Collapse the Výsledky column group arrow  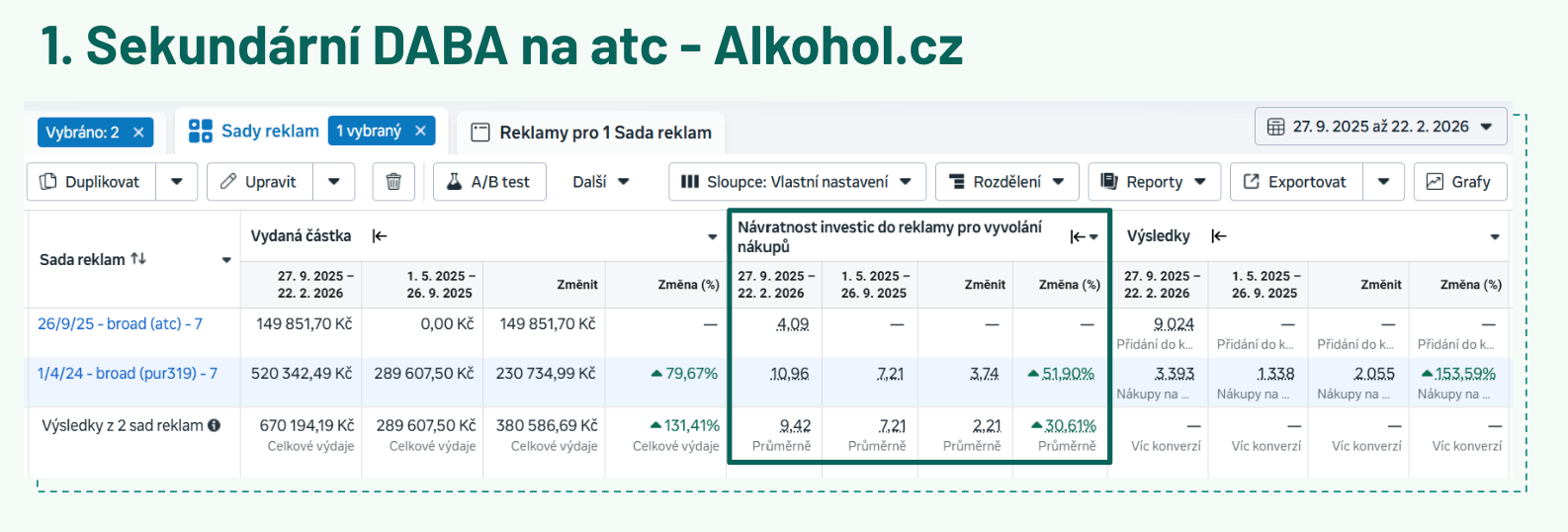pos(1219,236)
